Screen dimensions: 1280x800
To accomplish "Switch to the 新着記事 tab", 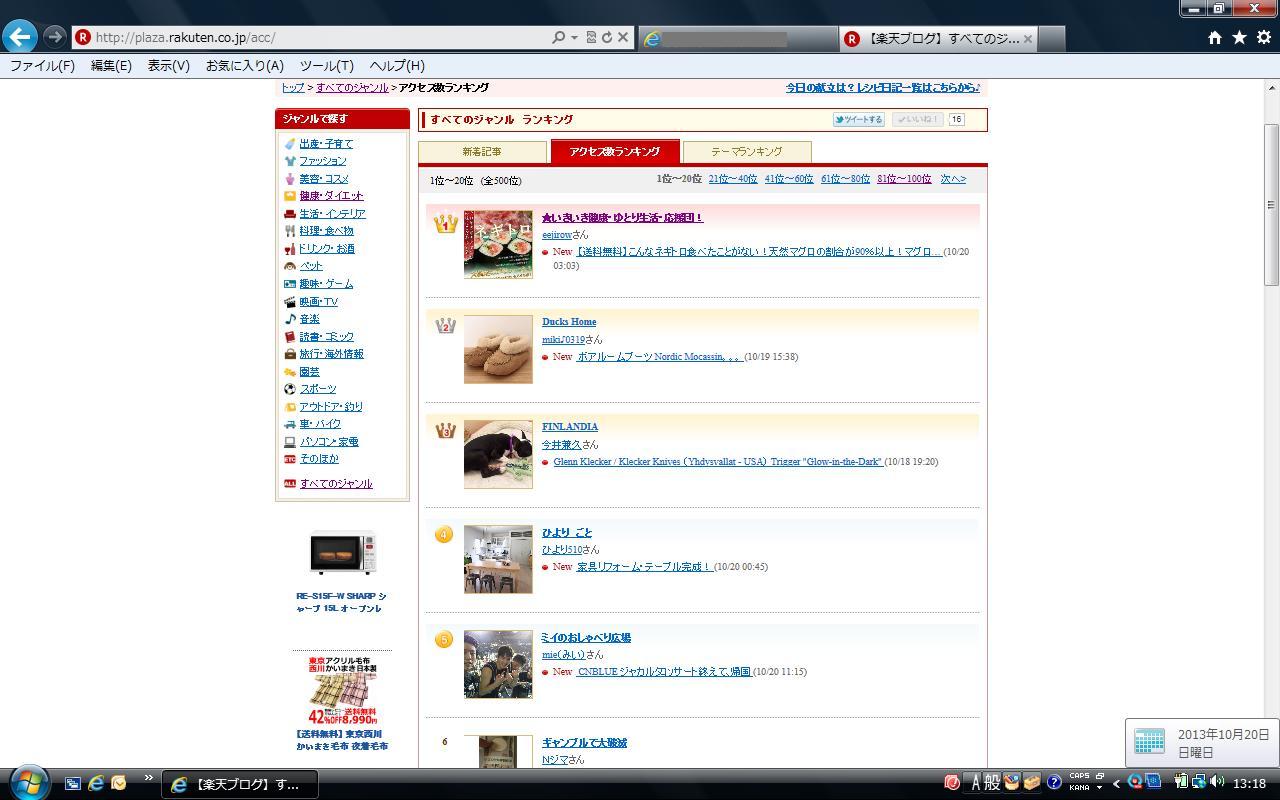I will tap(482, 152).
